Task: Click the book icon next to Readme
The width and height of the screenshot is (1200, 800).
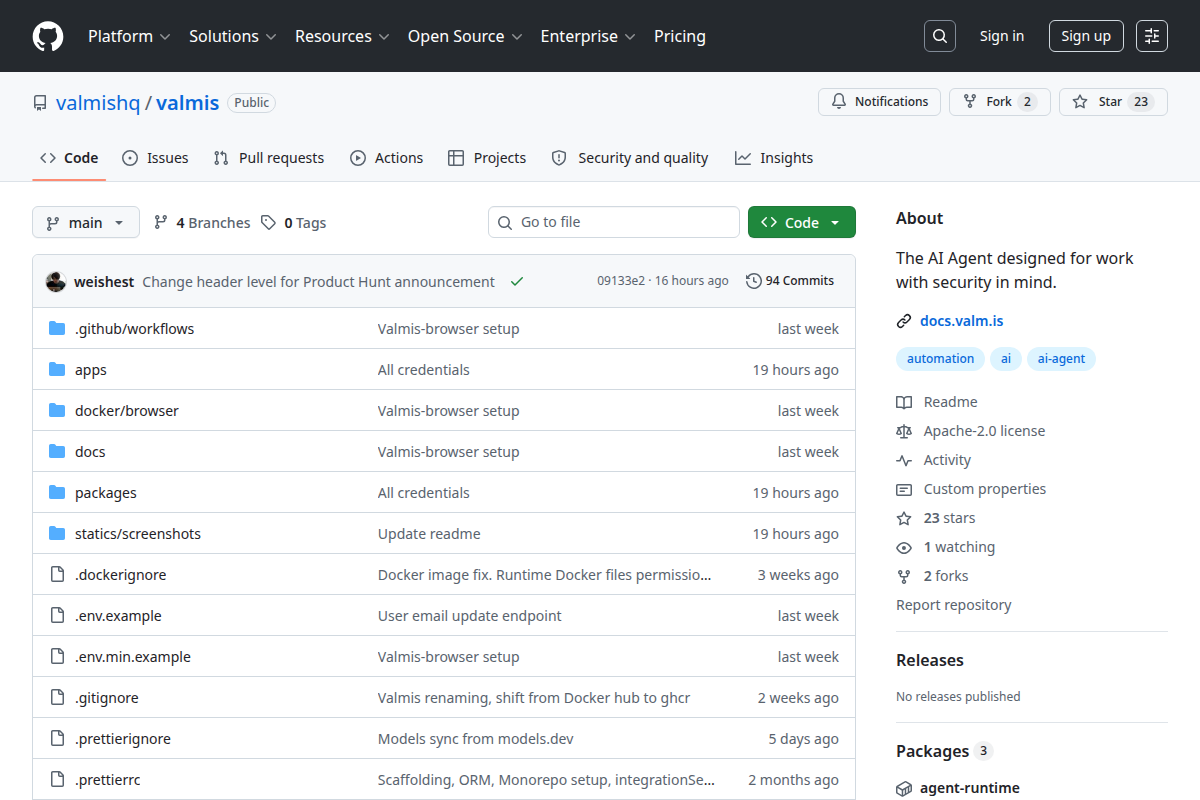Action: click(904, 402)
